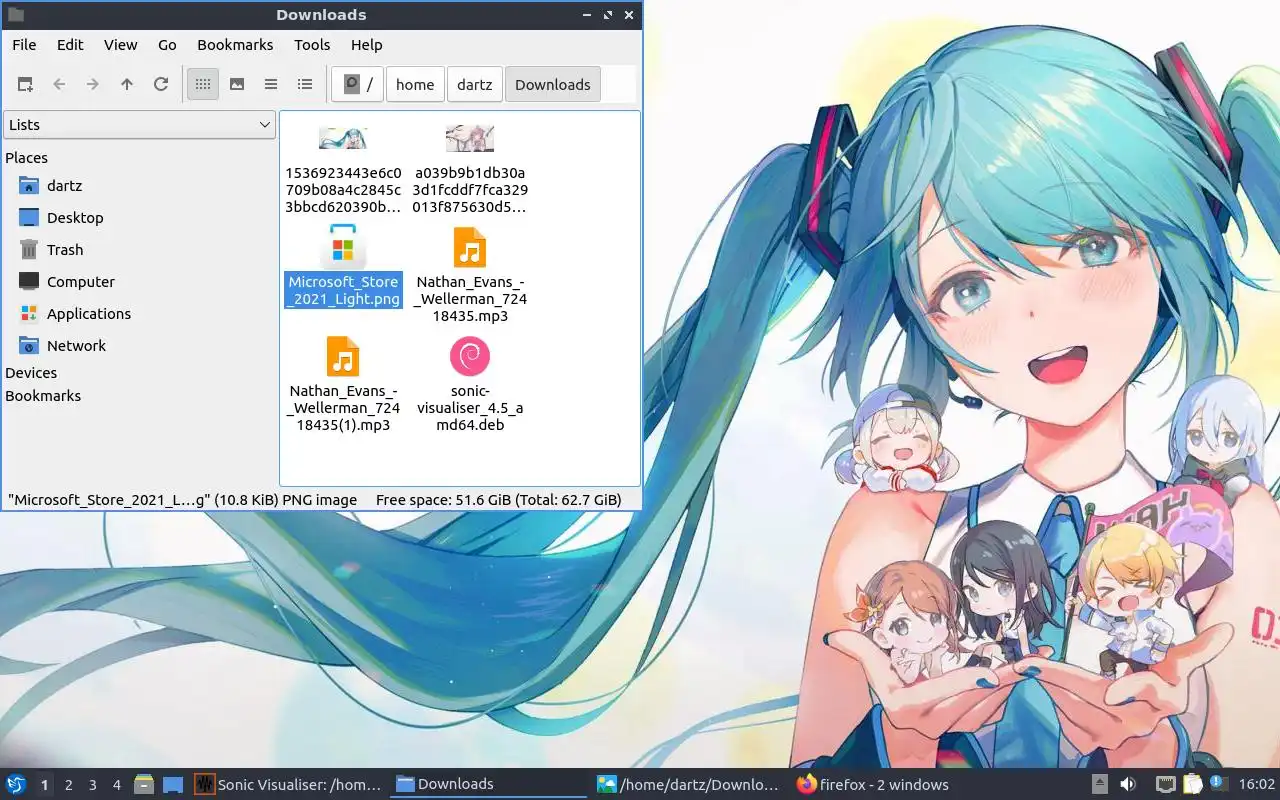Screen dimensions: 1280x800
Task: Open the View menu
Action: [x=121, y=45]
